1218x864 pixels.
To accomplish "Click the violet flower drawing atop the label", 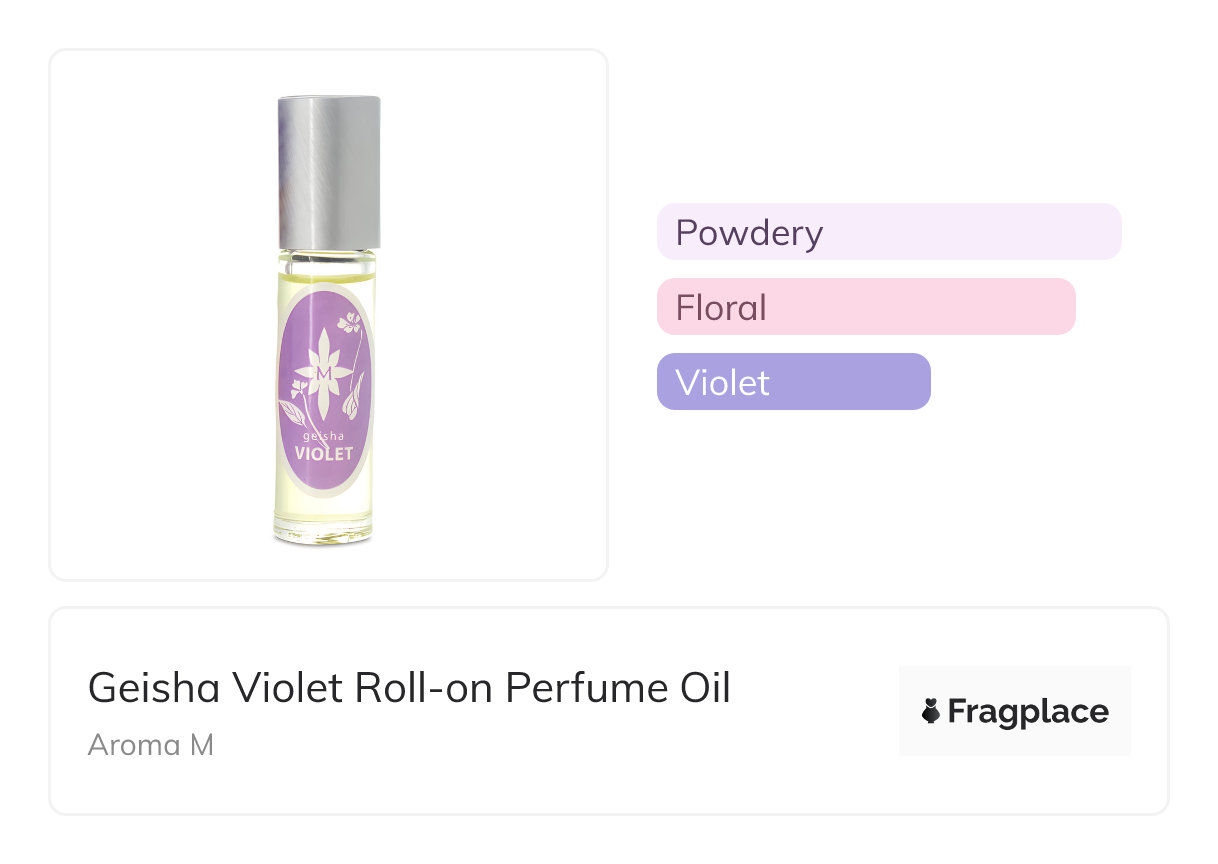I will [349, 323].
